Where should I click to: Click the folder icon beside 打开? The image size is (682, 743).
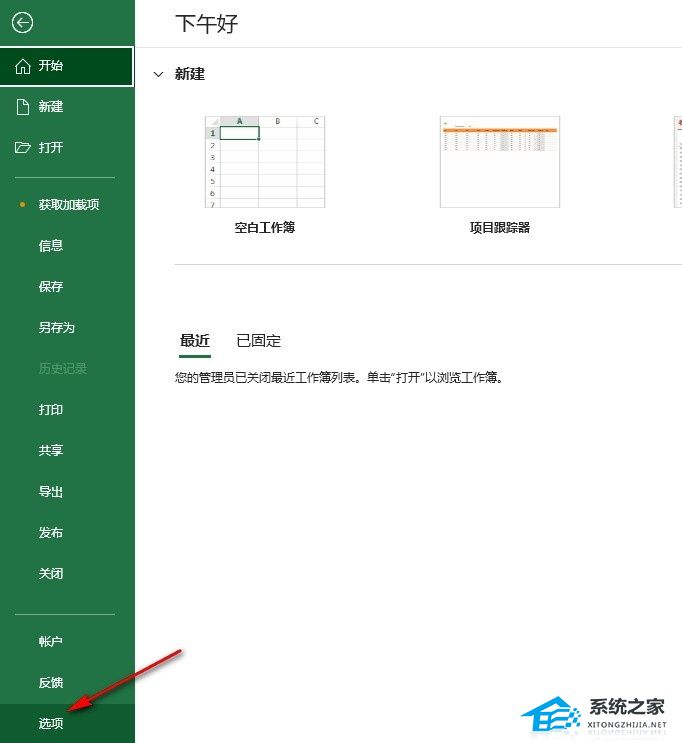(x=22, y=147)
